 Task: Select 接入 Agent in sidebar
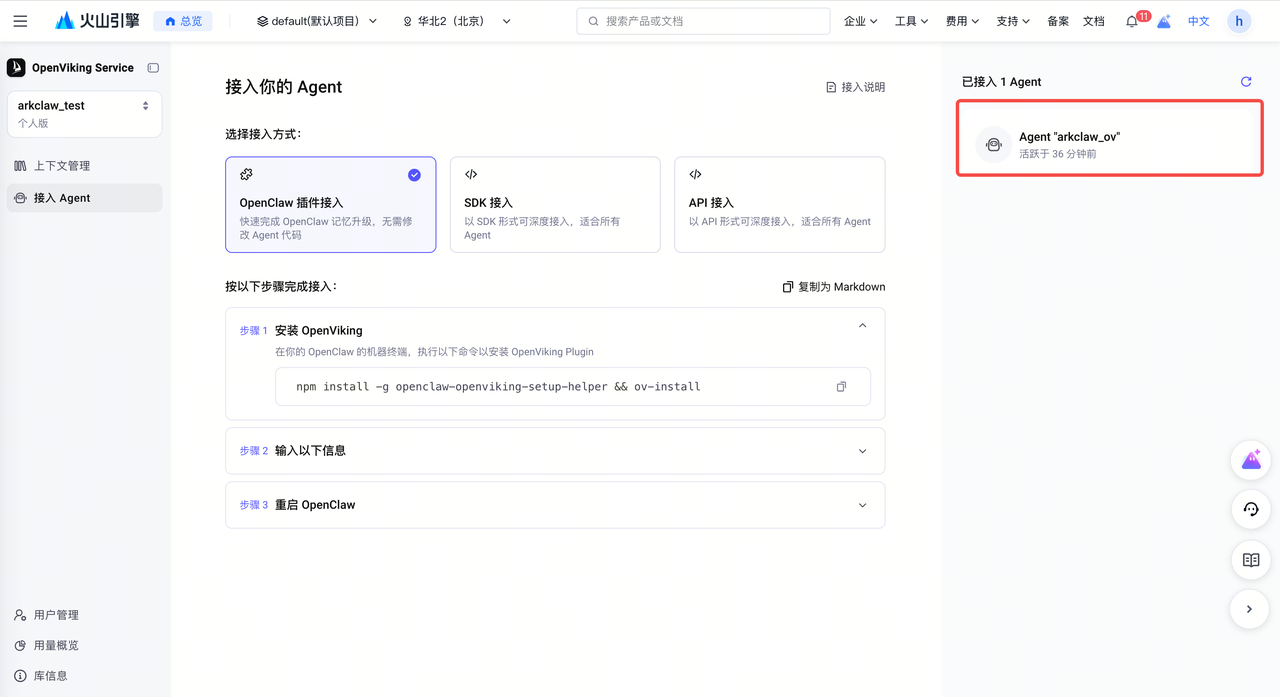click(84, 198)
